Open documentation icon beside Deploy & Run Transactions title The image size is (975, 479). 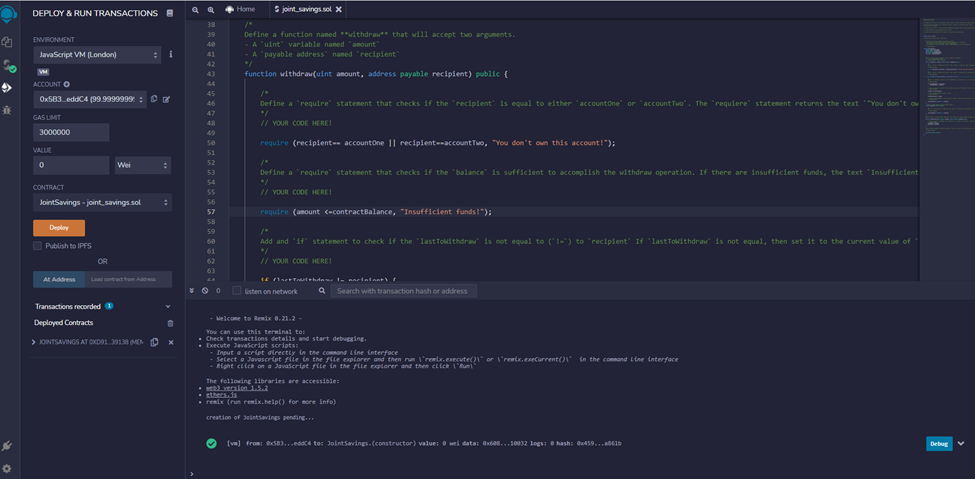tap(170, 13)
